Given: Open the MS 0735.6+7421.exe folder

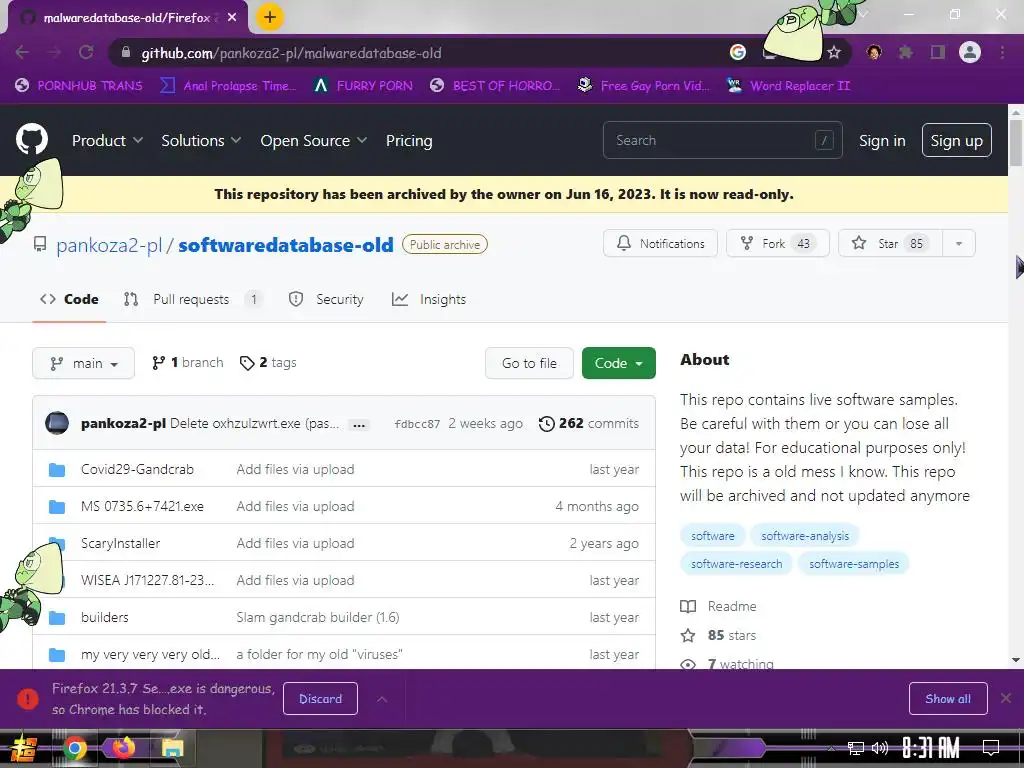Looking at the screenshot, I should pos(142,507).
